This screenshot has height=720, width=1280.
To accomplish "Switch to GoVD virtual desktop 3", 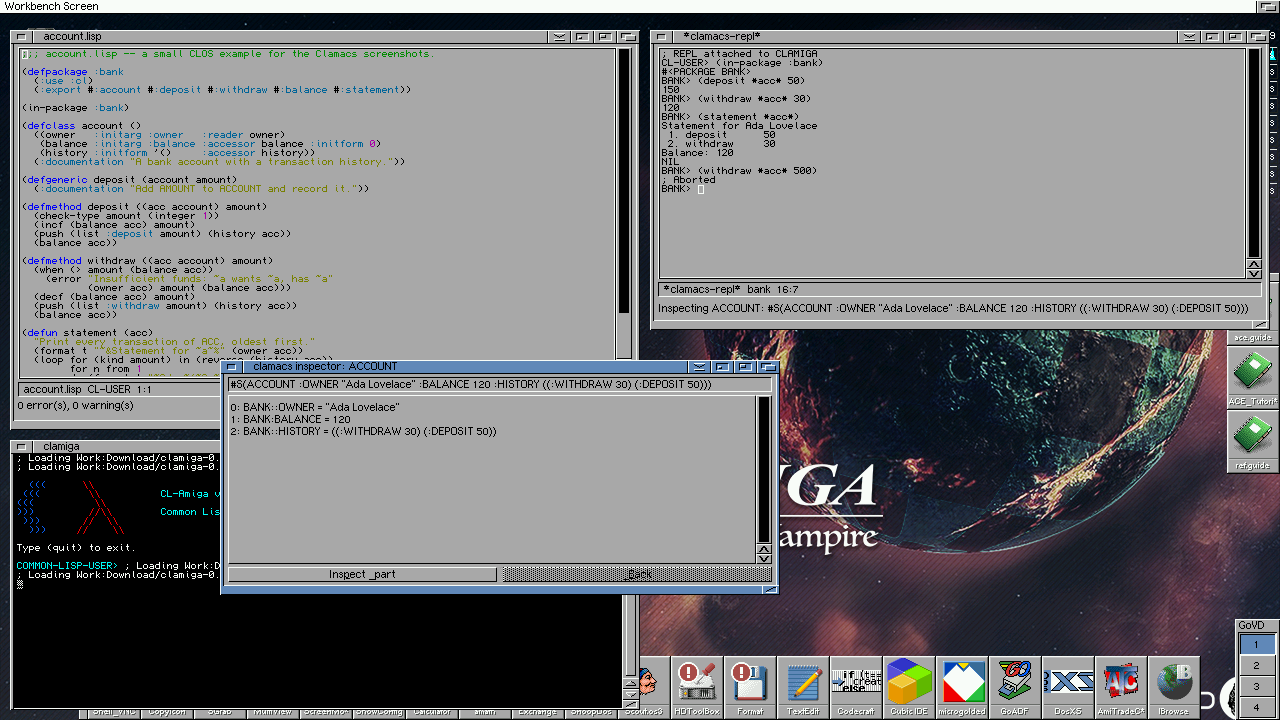I will point(1256,687).
